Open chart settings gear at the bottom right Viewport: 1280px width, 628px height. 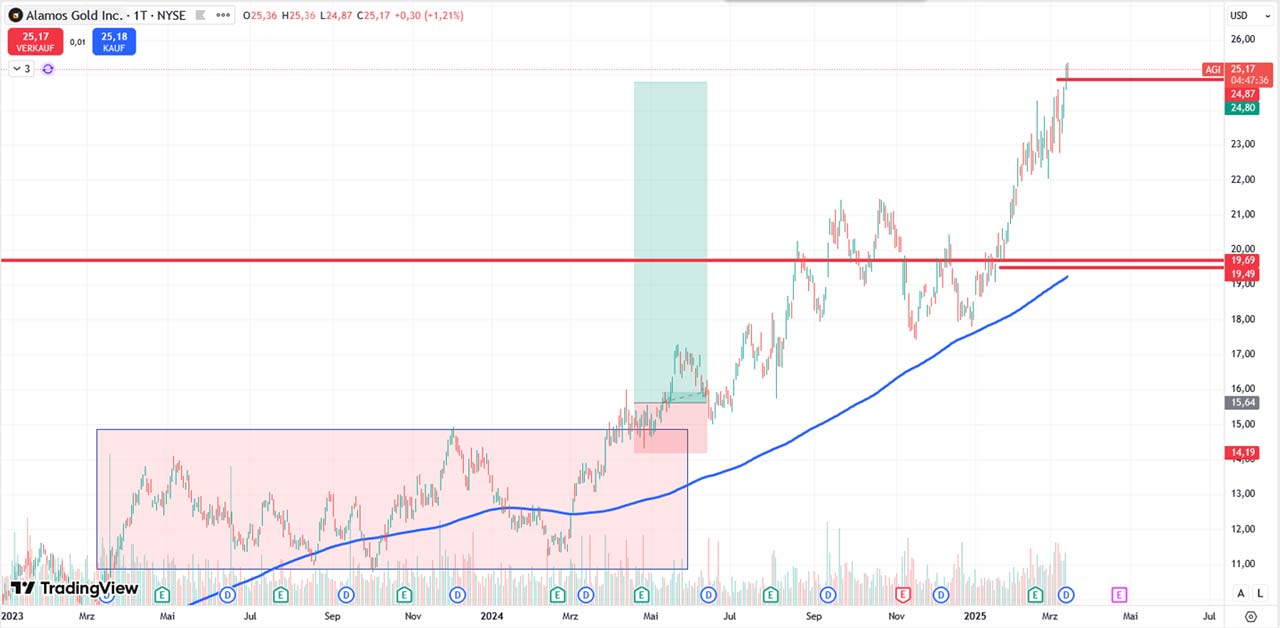click(x=1250, y=617)
